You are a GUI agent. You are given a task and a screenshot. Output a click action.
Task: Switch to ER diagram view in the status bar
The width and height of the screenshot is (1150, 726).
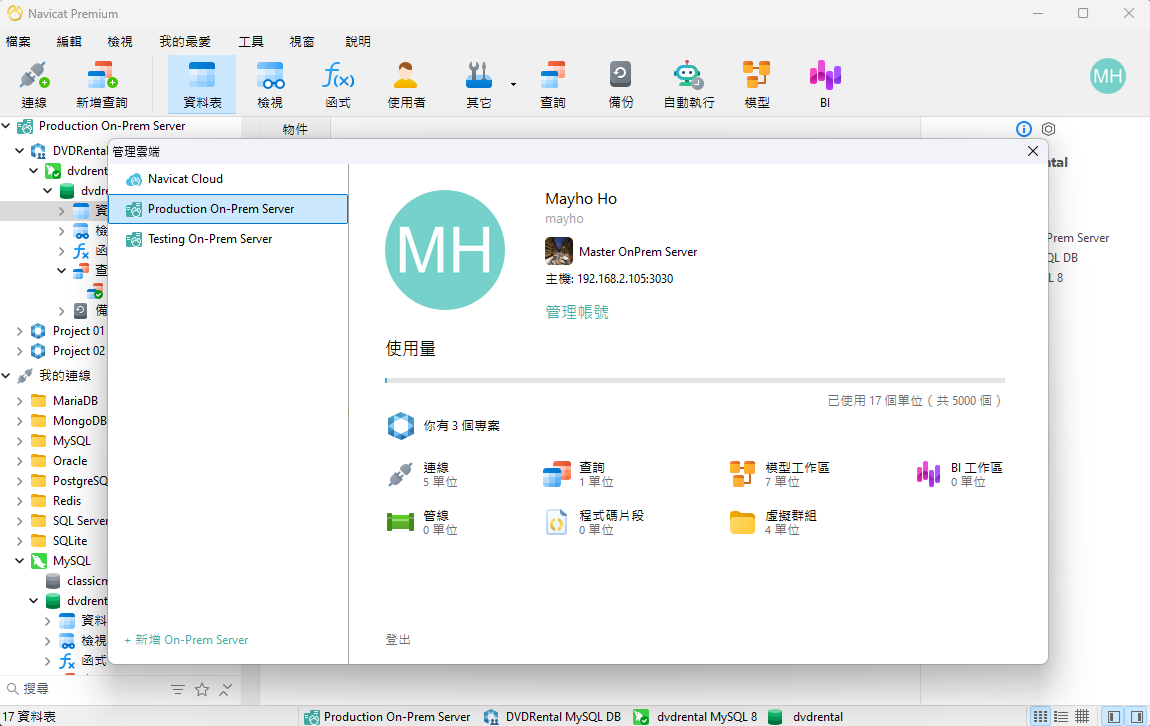click(1082, 715)
